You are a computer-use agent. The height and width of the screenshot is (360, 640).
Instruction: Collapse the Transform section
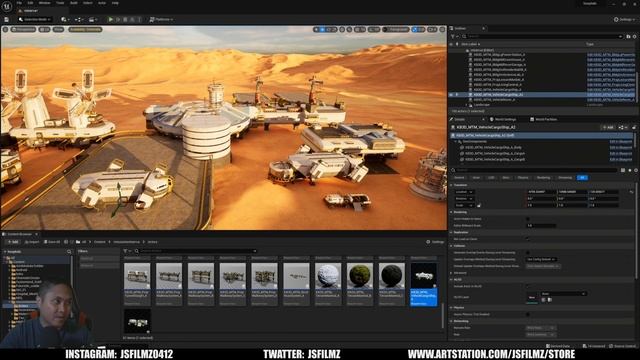[451, 185]
